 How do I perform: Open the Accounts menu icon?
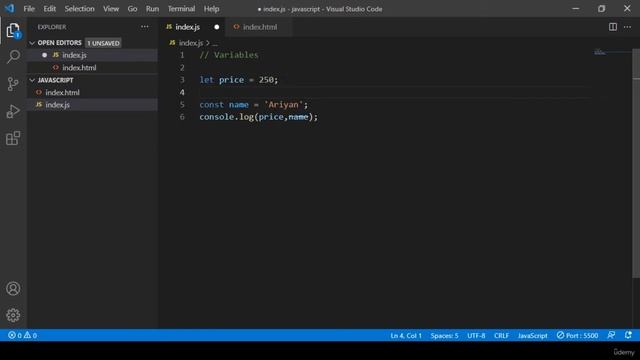[13, 289]
